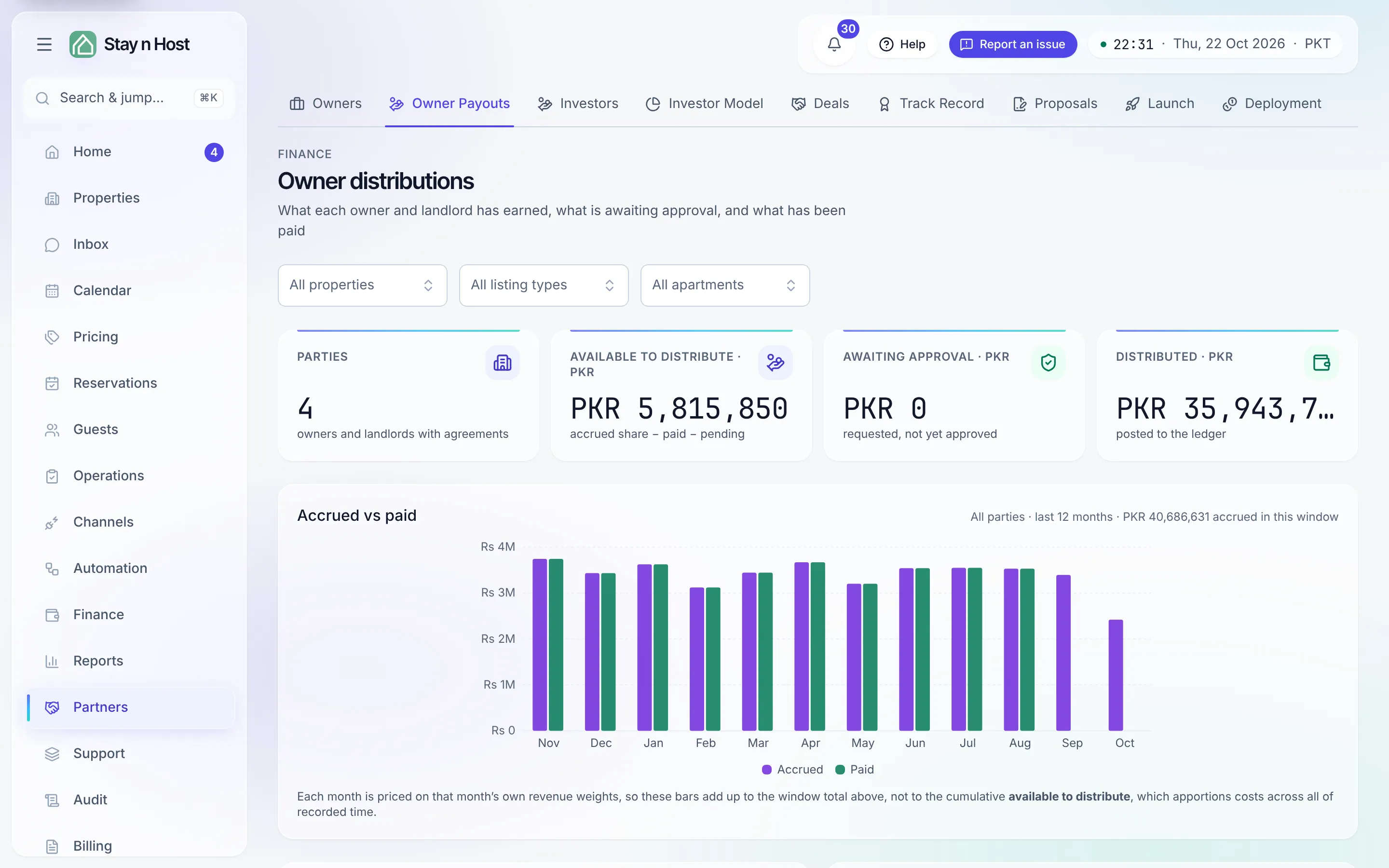This screenshot has width=1389, height=868.
Task: Click the Help button
Action: coord(902,44)
